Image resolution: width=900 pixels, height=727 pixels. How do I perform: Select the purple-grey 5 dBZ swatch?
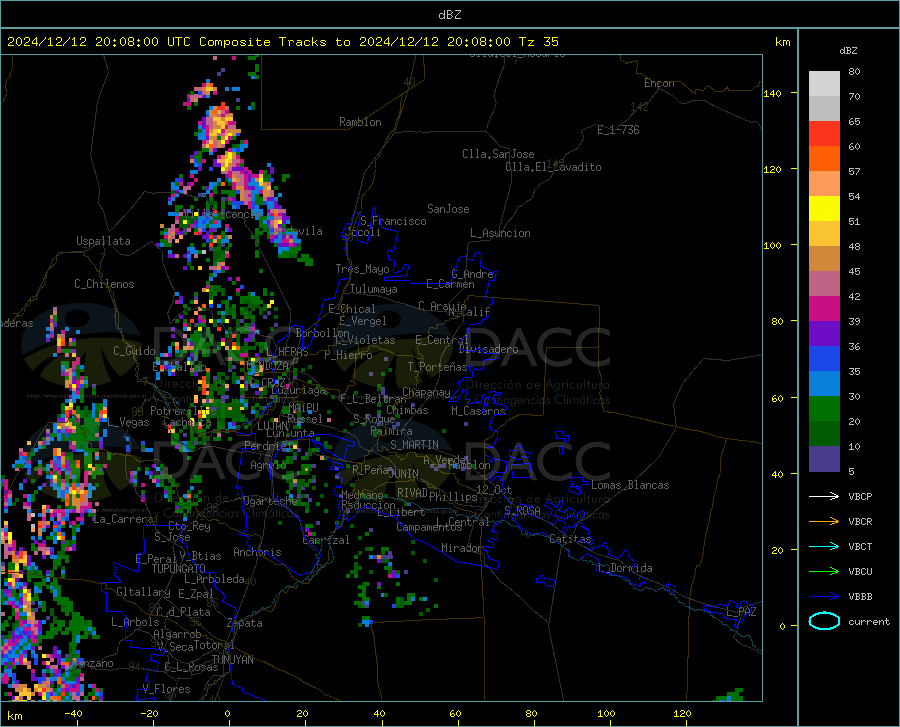(824, 459)
